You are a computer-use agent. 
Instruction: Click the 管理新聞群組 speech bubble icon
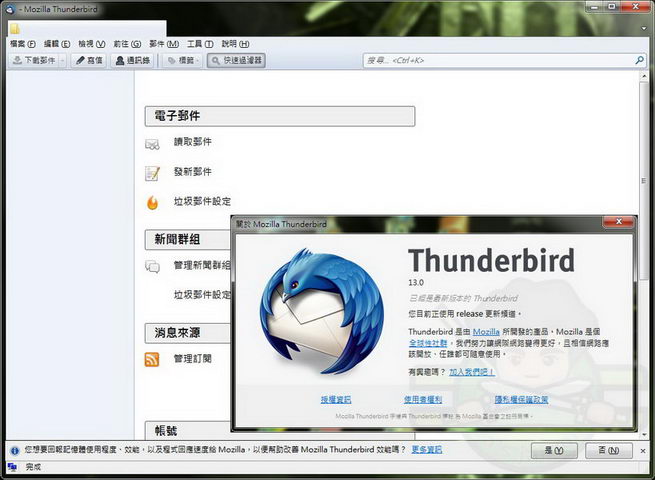tap(153, 266)
